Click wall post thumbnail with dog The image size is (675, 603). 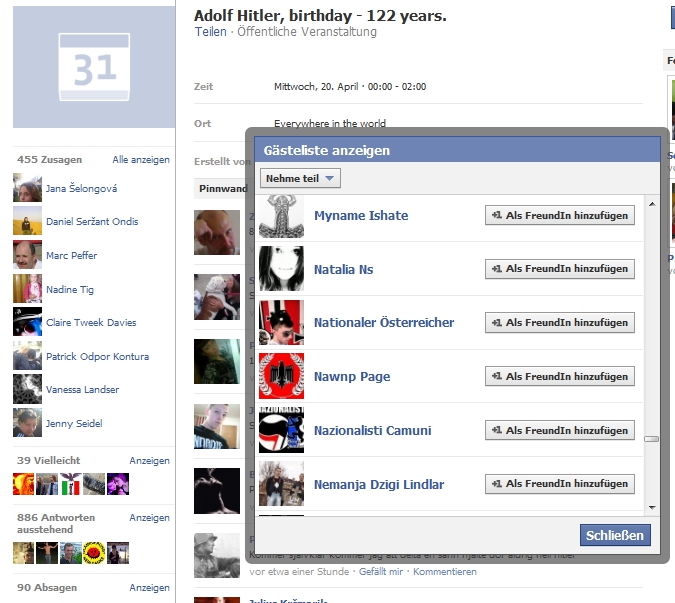217,297
